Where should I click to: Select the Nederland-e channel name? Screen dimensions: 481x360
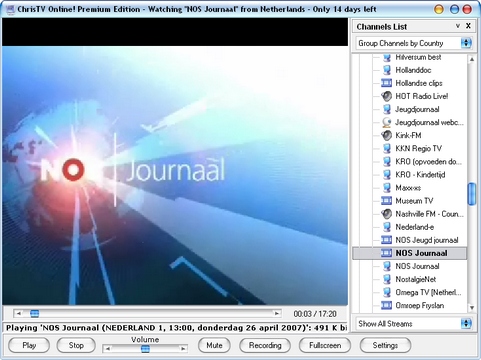(414, 227)
